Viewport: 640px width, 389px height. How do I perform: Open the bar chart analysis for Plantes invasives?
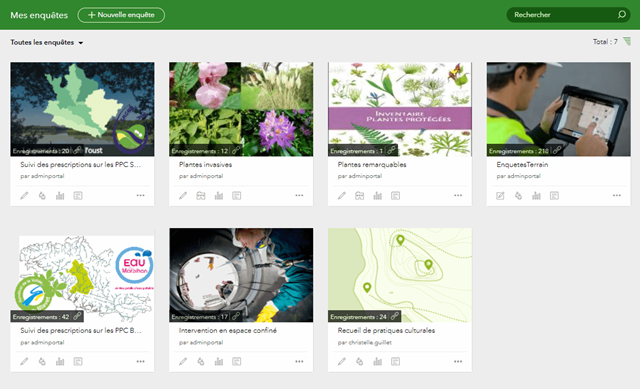point(219,196)
